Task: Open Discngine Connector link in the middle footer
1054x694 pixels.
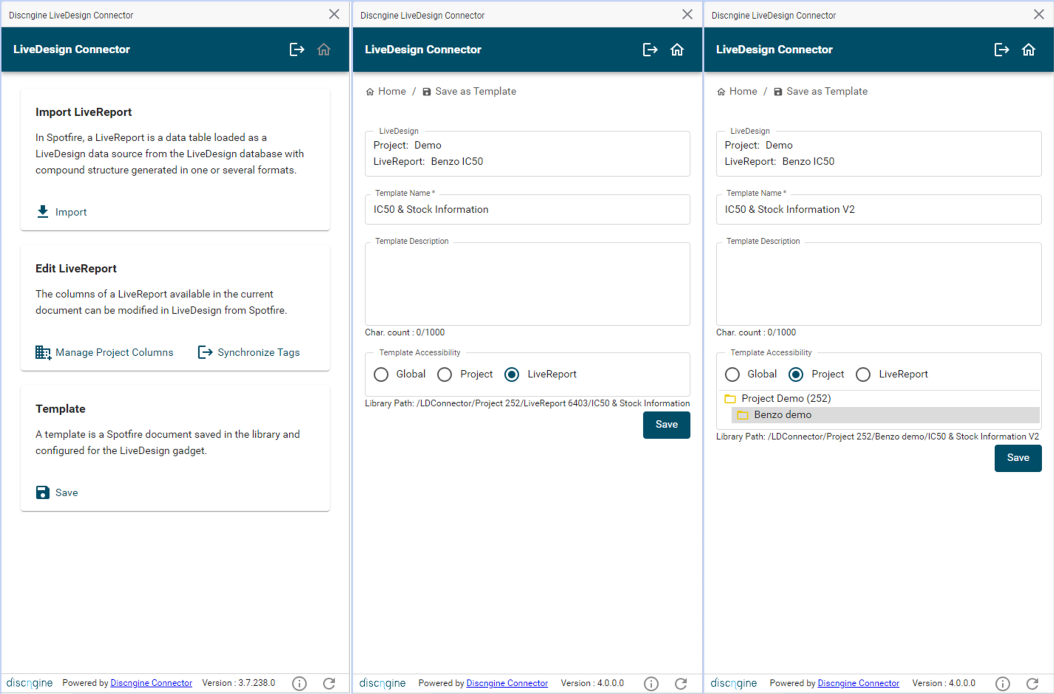Action: click(x=507, y=683)
